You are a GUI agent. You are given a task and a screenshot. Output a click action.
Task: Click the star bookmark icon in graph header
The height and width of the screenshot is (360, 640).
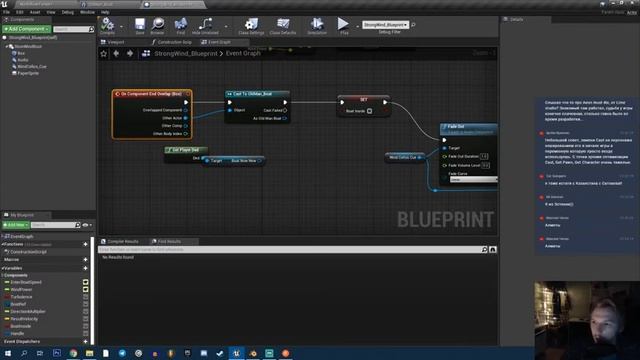pos(104,53)
